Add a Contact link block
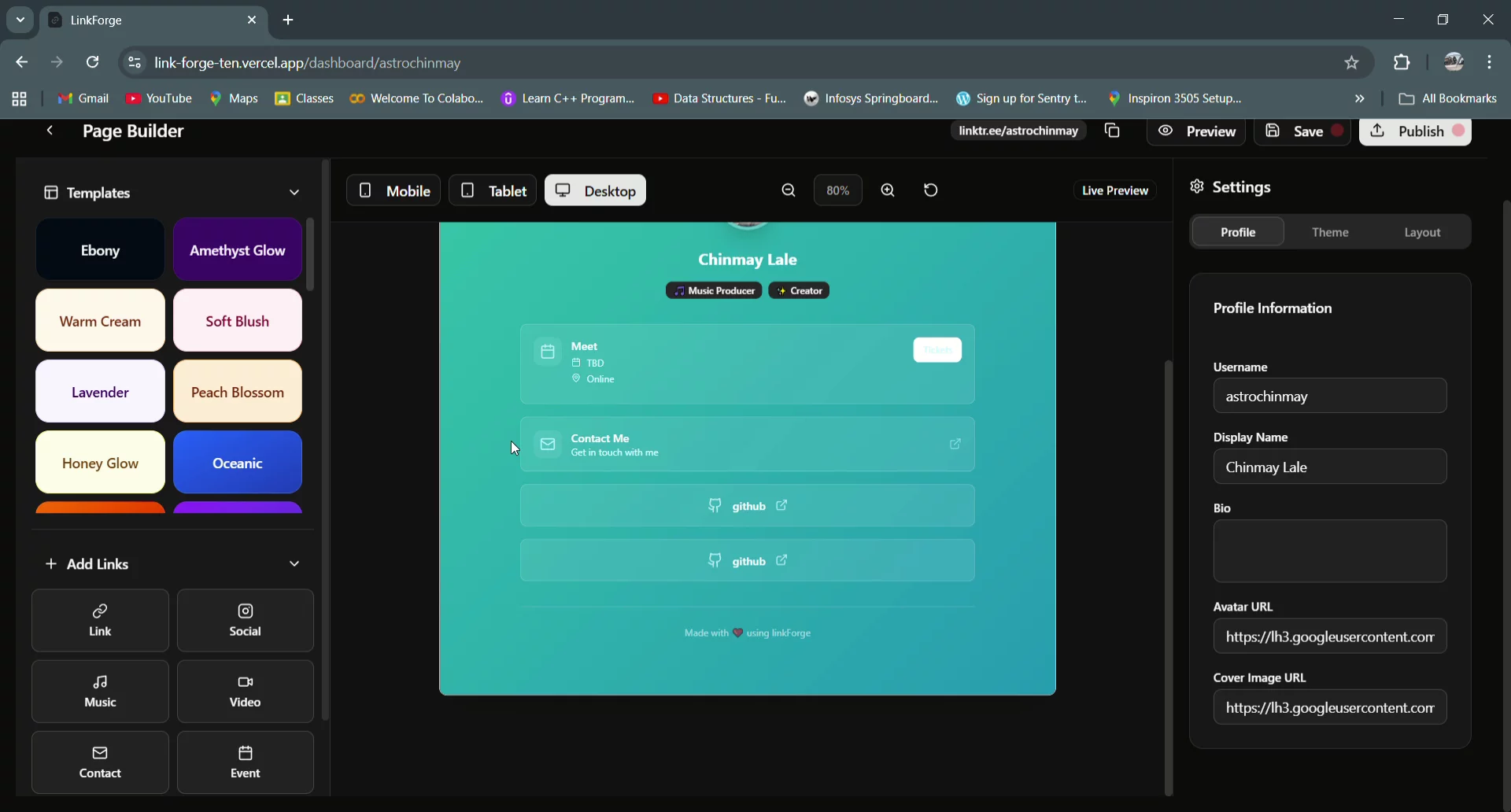This screenshot has height=812, width=1511. coord(99,762)
